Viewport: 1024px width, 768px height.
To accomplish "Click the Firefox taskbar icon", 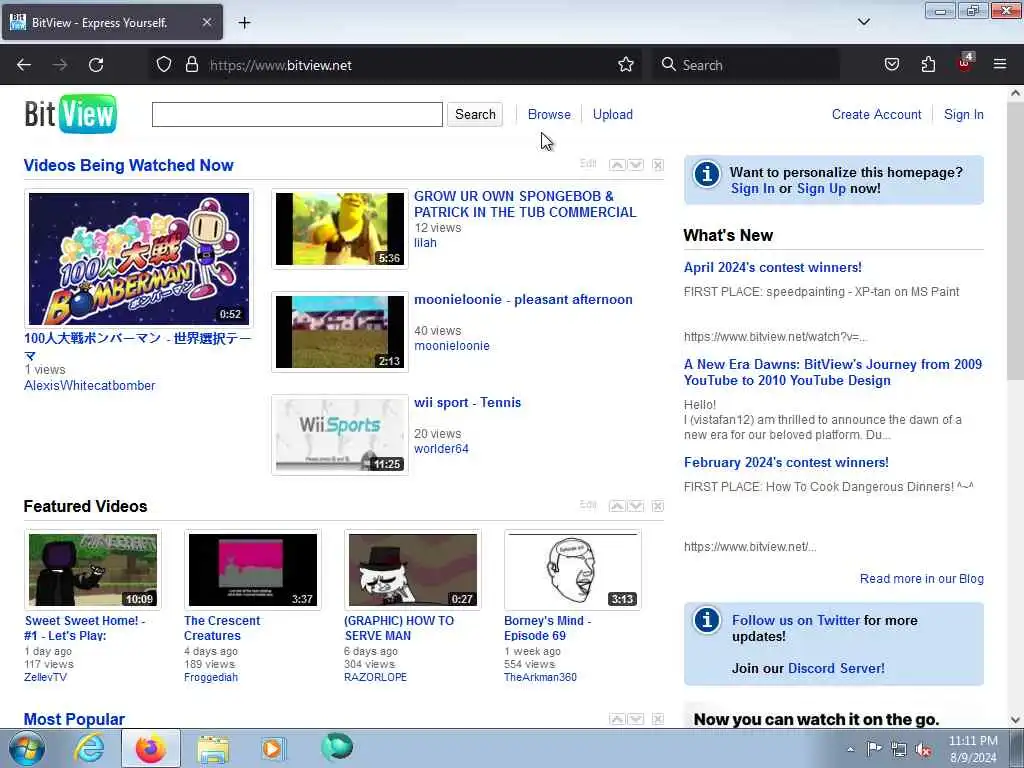I will pyautogui.click(x=151, y=748).
